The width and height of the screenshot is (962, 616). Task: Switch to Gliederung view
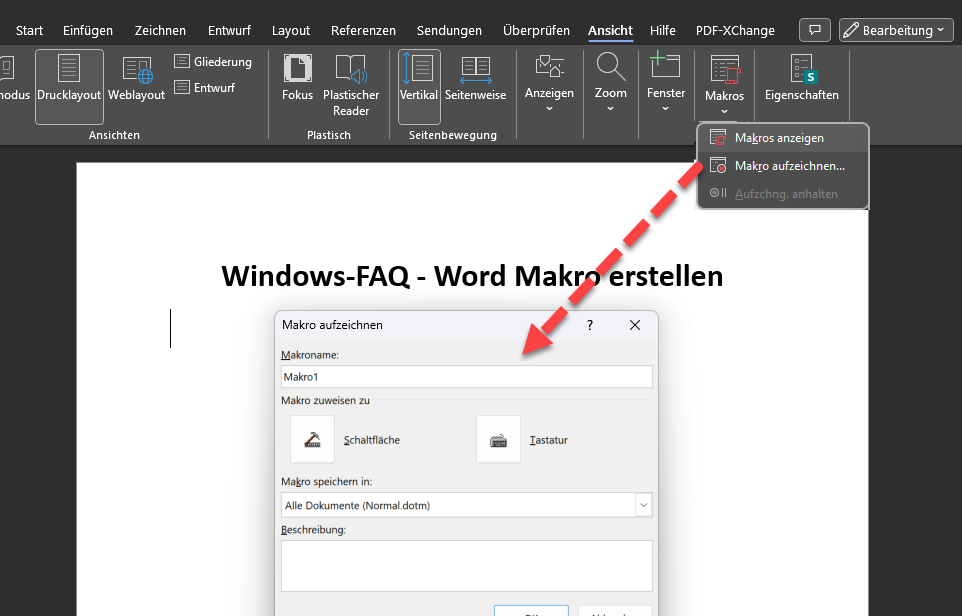(x=212, y=62)
